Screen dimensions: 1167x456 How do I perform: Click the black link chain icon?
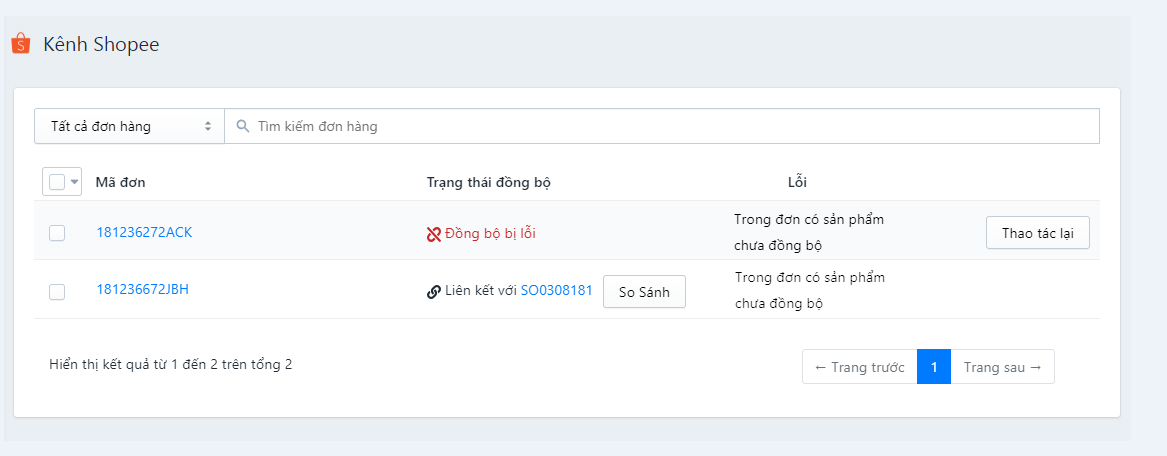[434, 292]
